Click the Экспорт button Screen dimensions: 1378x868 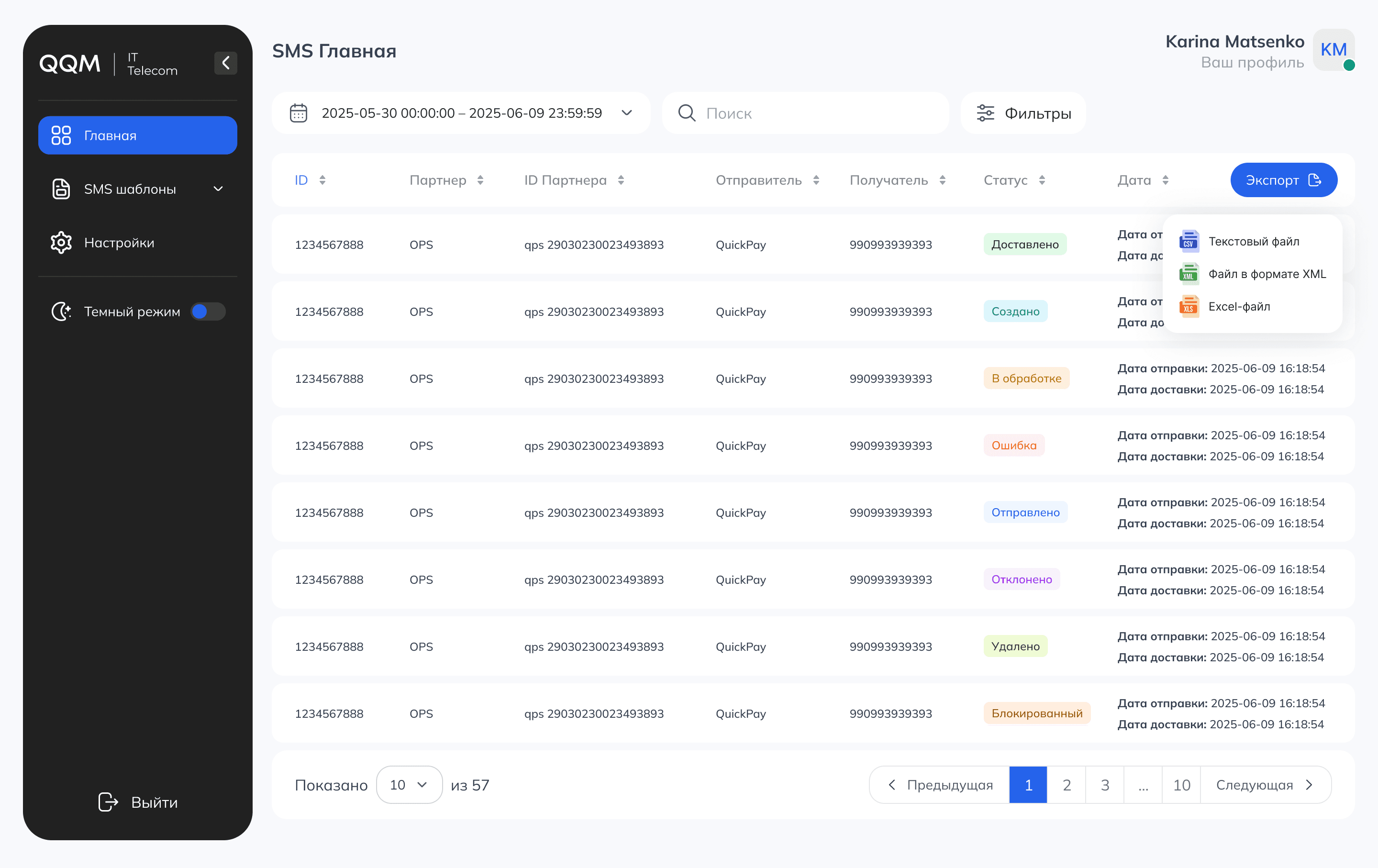point(1284,179)
